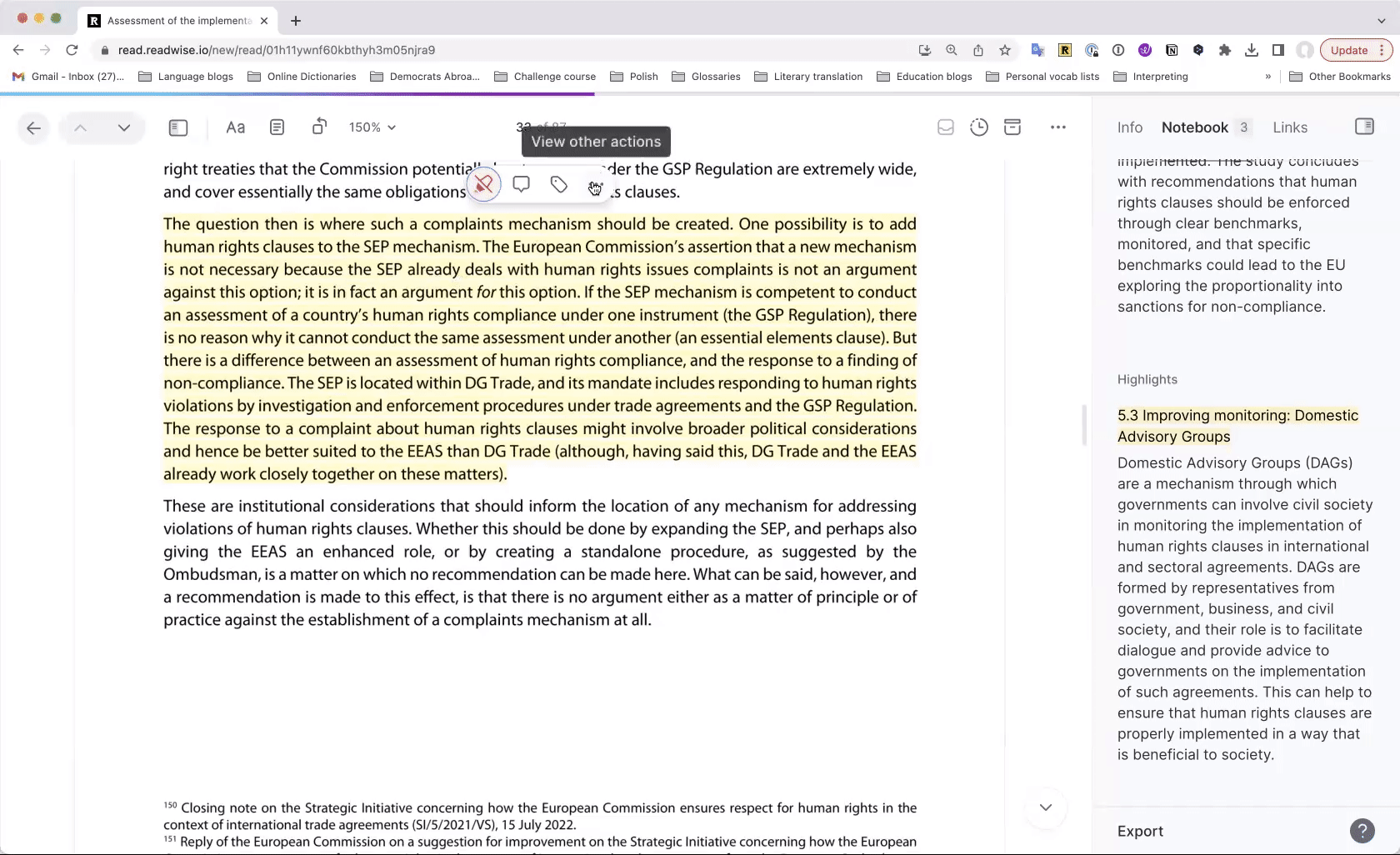The image size is (1400, 855).
Task: Move document to later clock icon
Action: [x=979, y=127]
